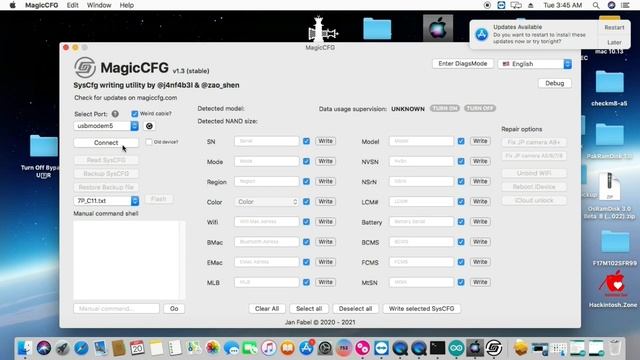Click the Connect button
The height and width of the screenshot is (360, 640).
(106, 143)
